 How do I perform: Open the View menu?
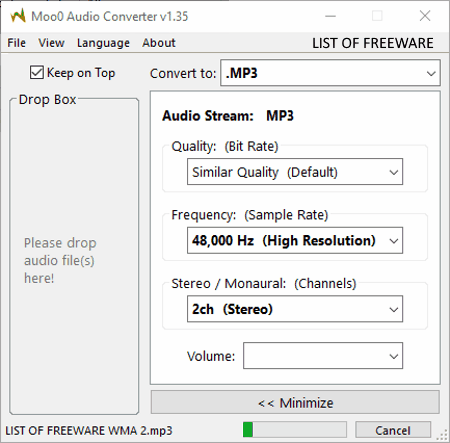pyautogui.click(x=51, y=43)
